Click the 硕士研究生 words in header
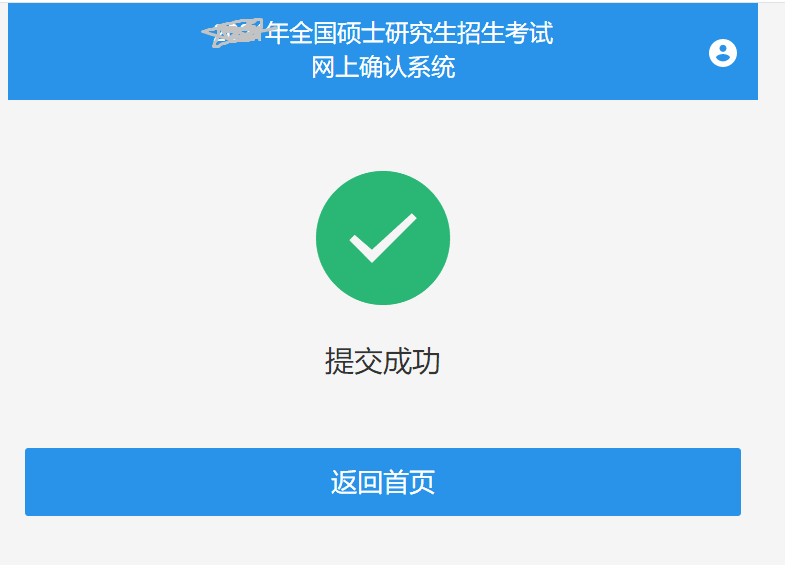Image resolution: width=785 pixels, height=565 pixels. [397, 33]
